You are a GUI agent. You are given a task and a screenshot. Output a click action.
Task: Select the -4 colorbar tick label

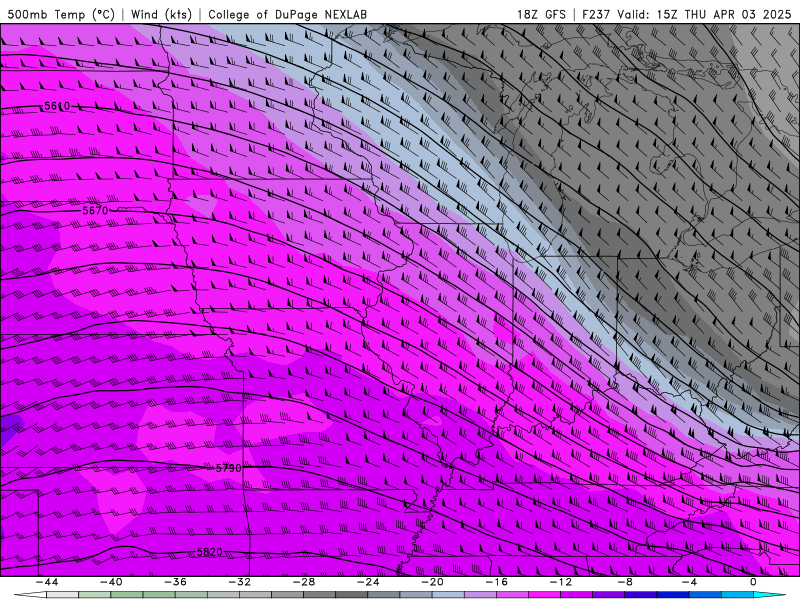tap(689, 582)
